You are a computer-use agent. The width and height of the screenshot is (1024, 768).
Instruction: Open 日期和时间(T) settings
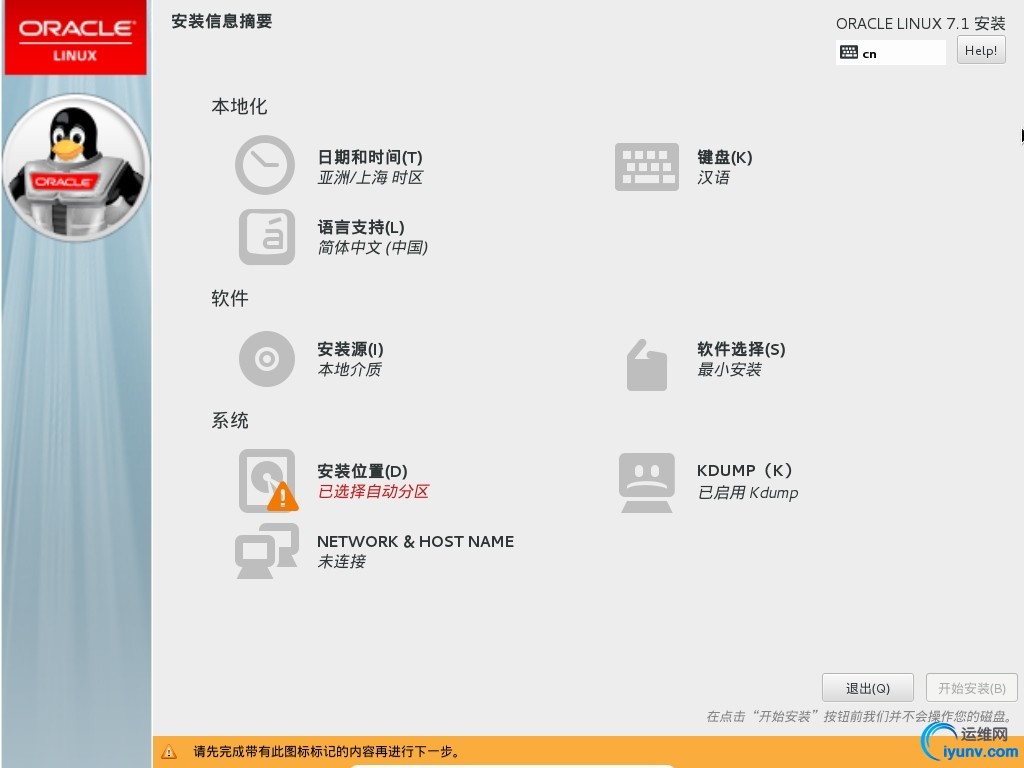click(x=370, y=157)
